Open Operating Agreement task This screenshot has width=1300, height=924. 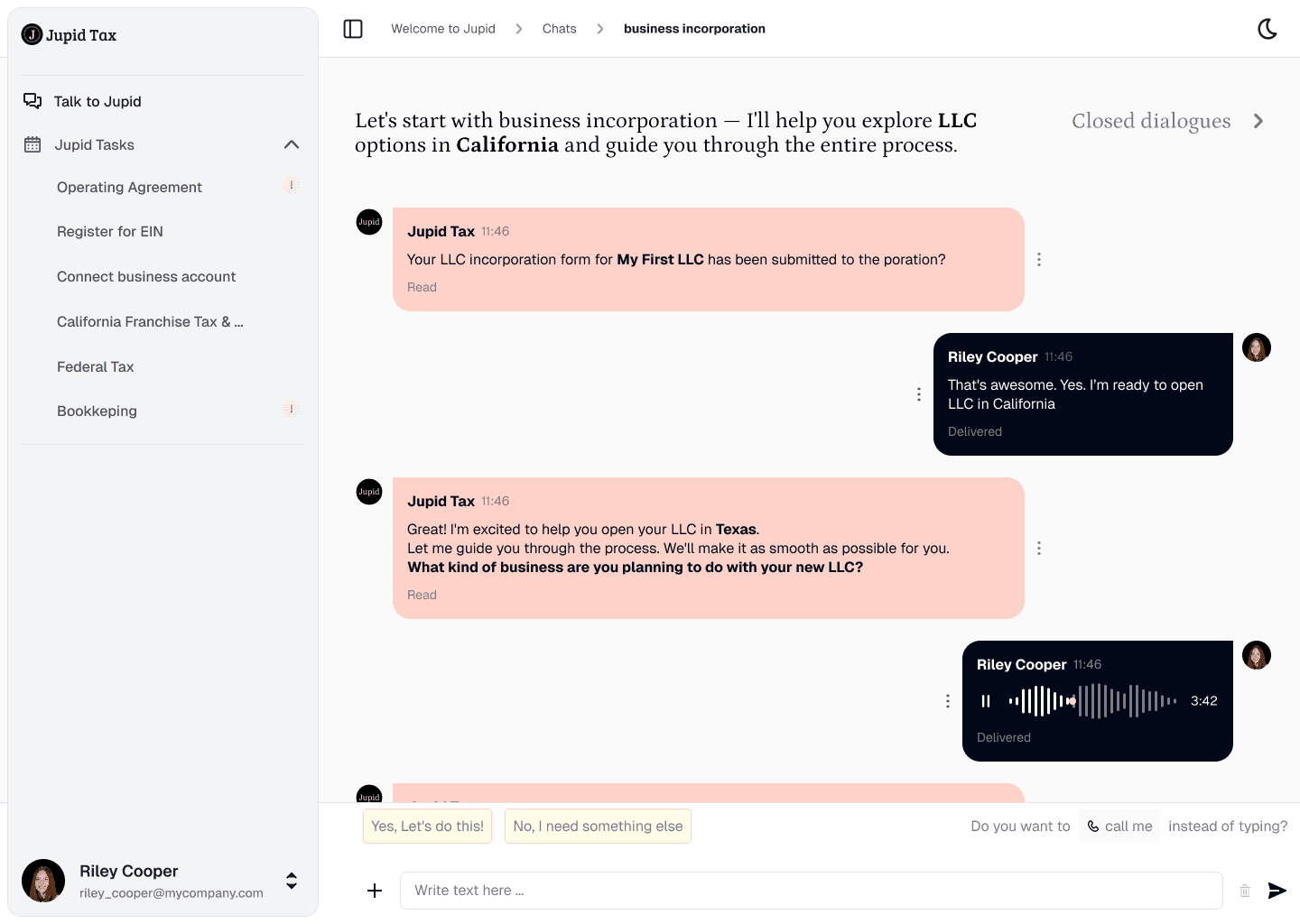tap(129, 187)
